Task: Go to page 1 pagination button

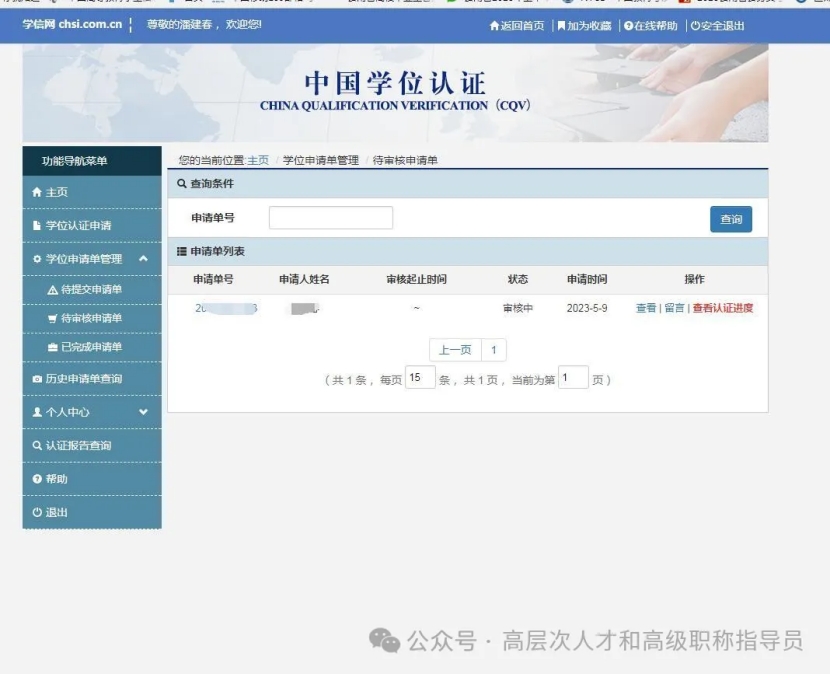Action: point(494,350)
